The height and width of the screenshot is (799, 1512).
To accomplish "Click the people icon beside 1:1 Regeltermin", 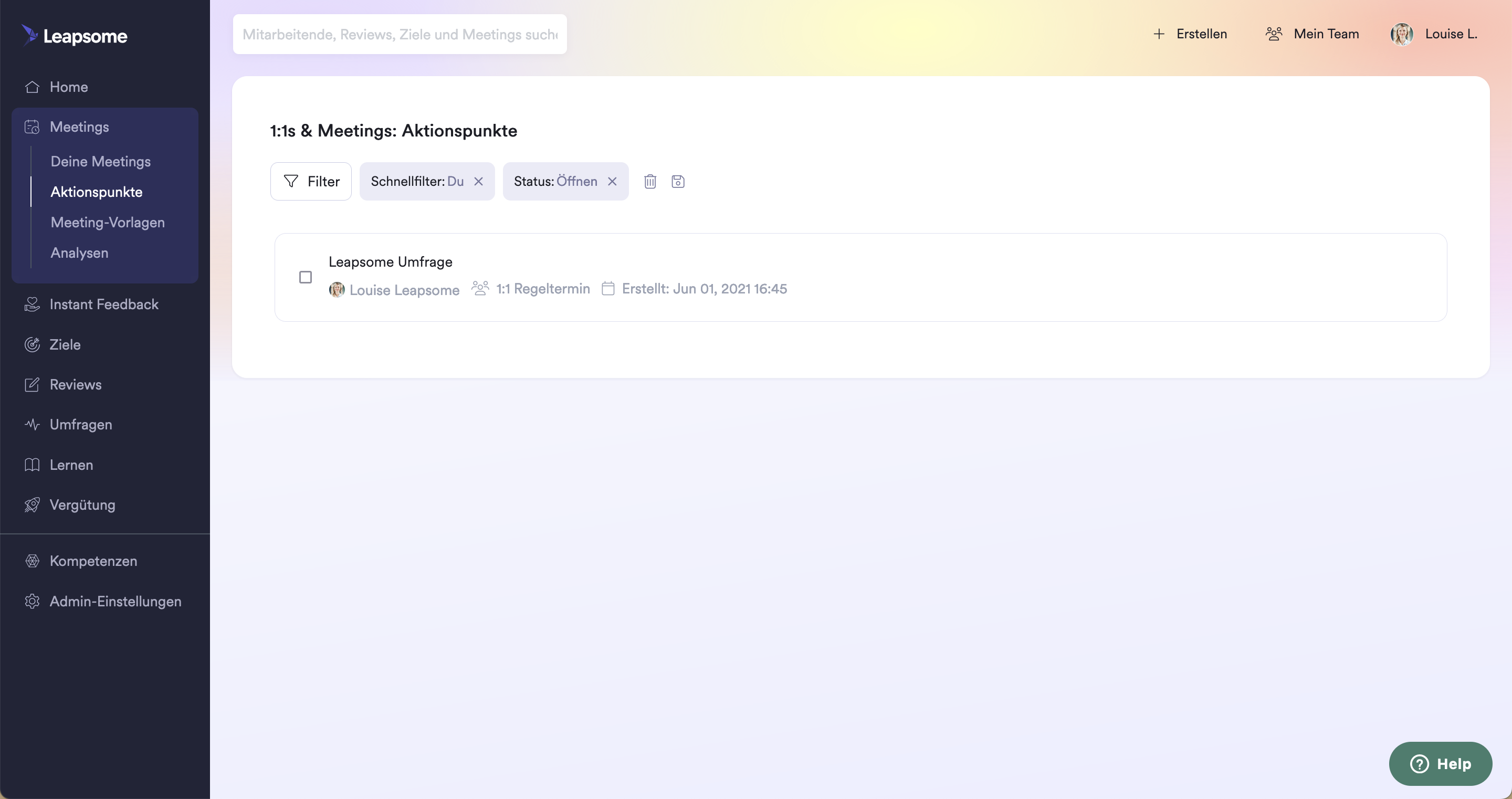I will coord(480,288).
